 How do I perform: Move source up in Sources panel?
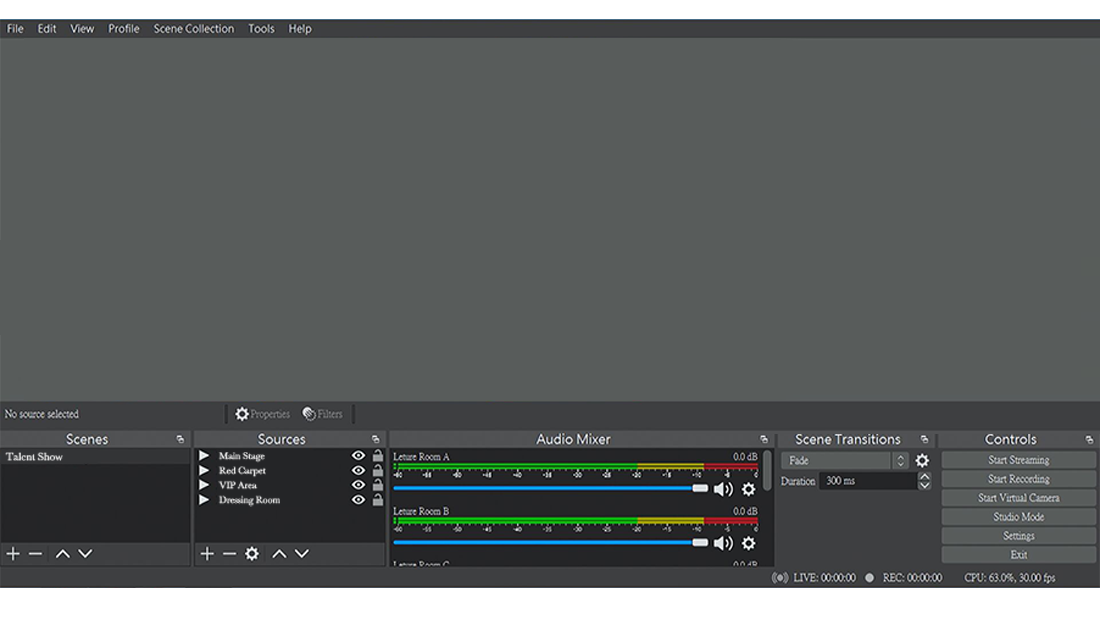click(x=279, y=554)
